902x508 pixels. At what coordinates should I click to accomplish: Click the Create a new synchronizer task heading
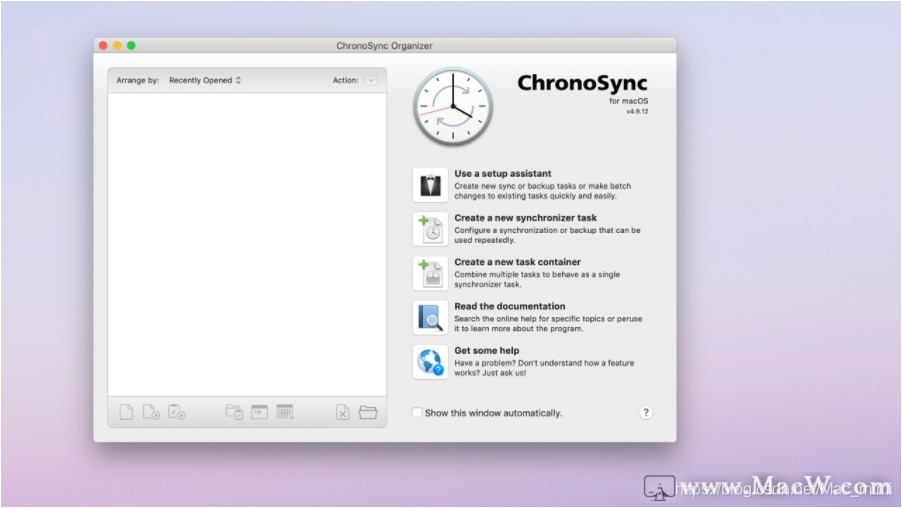coord(525,217)
